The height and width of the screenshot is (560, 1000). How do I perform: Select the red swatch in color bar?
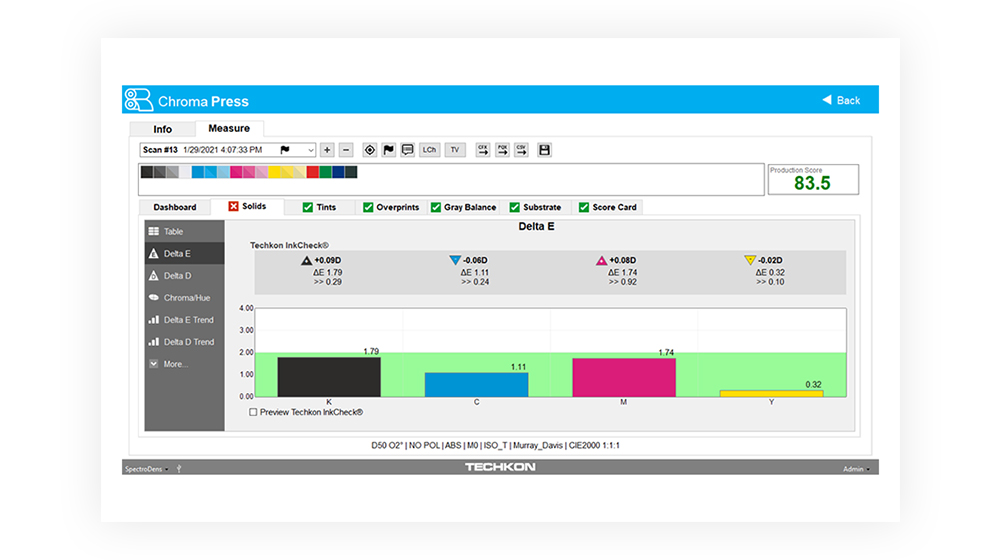(312, 172)
